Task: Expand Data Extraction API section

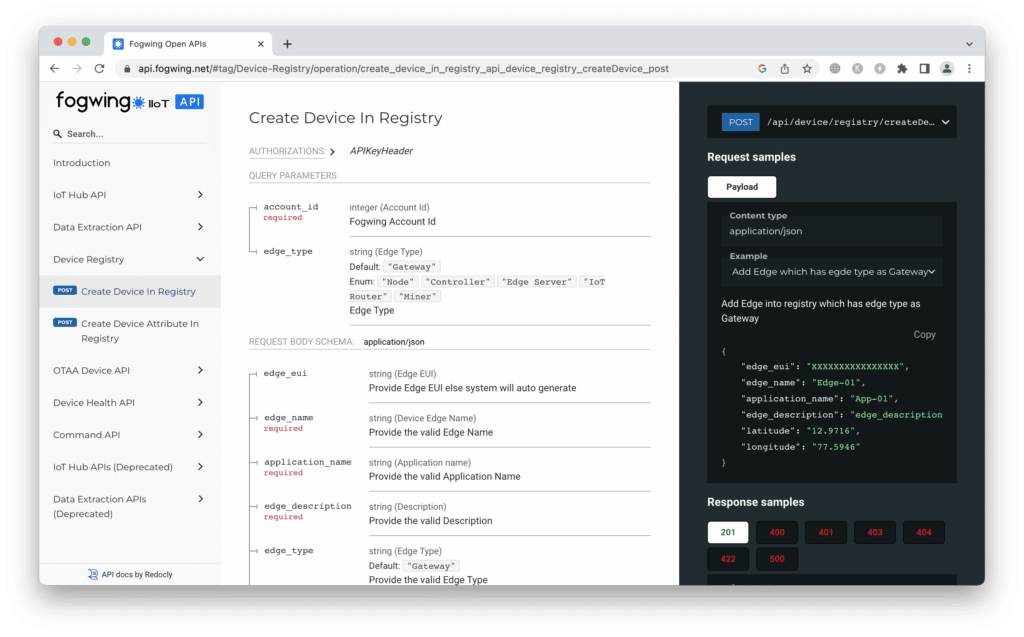Action: (129, 227)
